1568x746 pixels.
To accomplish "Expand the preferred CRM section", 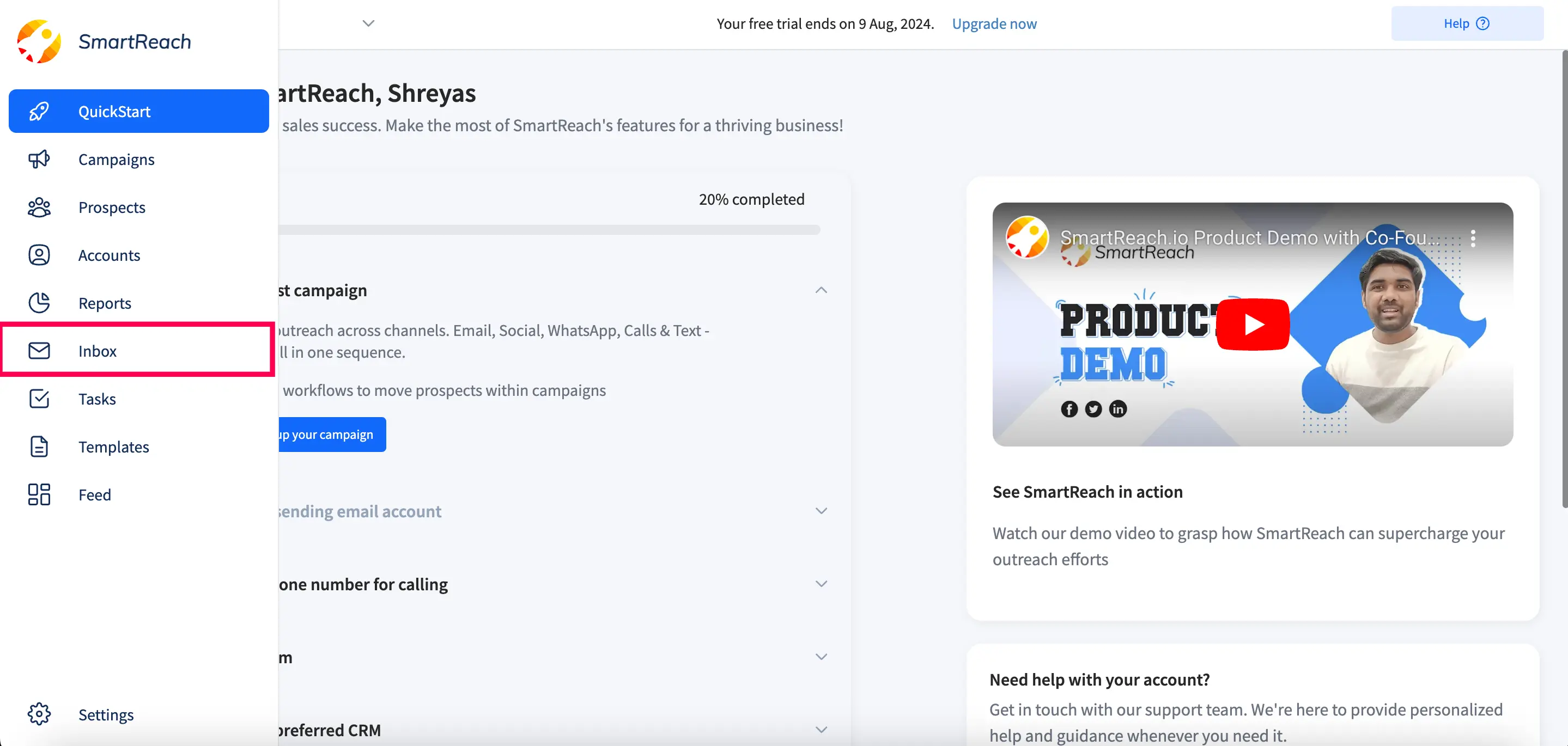I will [x=821, y=730].
